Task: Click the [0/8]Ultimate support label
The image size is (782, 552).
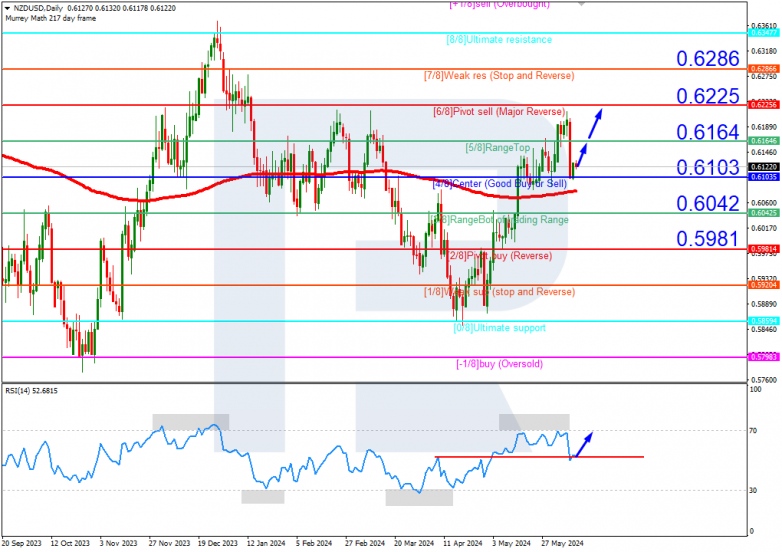Action: (x=499, y=328)
